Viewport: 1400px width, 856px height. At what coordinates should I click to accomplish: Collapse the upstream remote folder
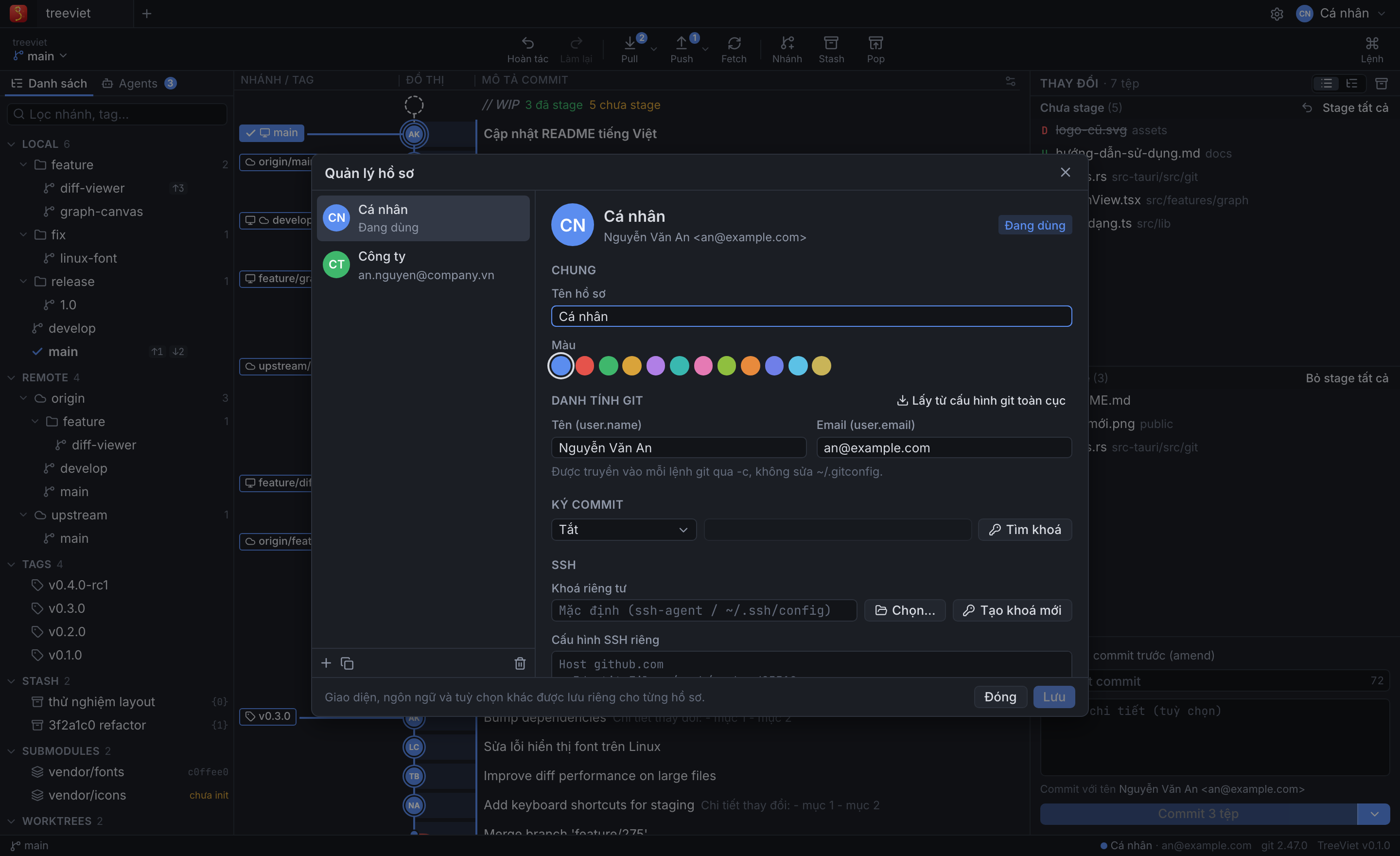[23, 515]
